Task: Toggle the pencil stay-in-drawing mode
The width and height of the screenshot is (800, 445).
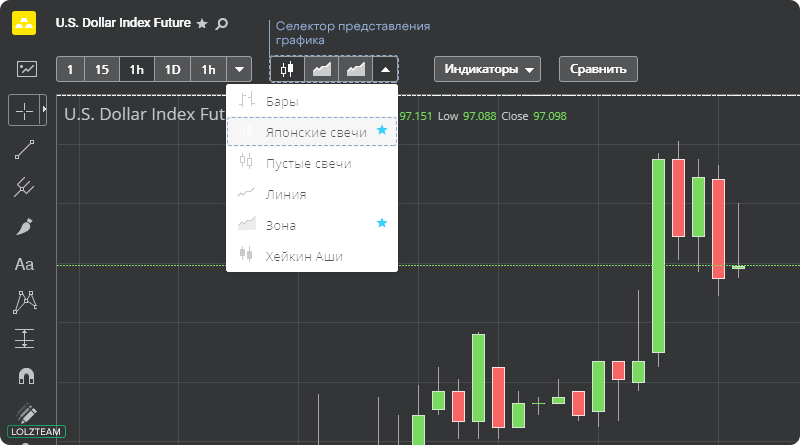Action: (x=26, y=413)
